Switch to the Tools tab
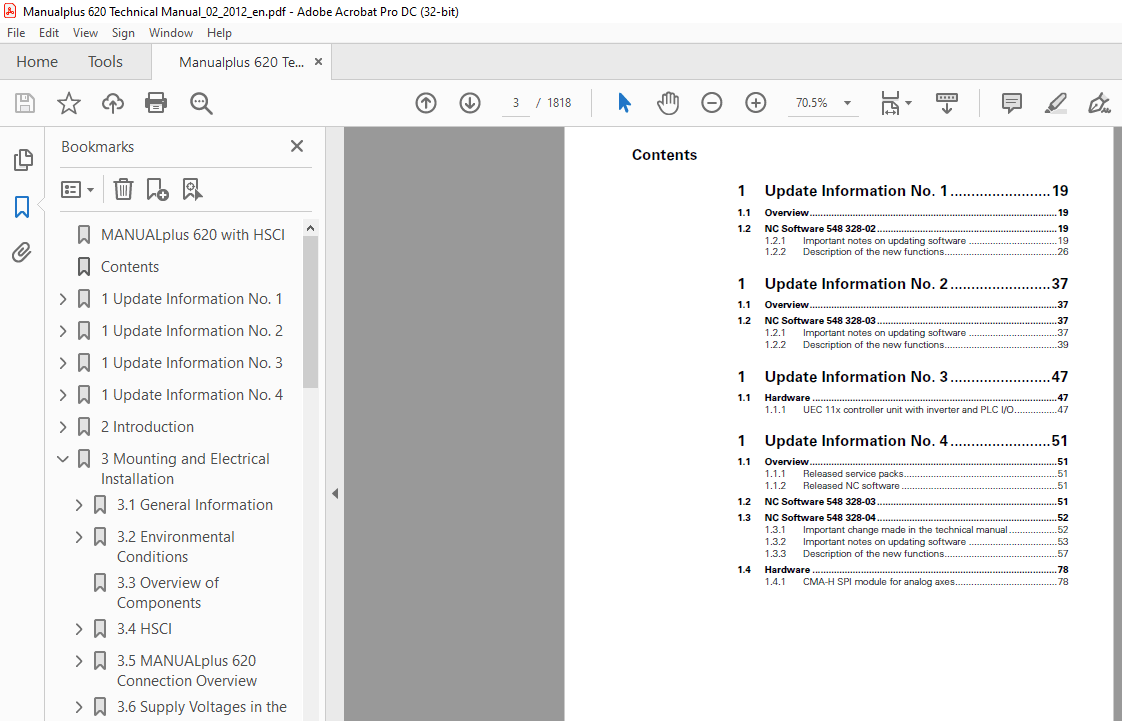1122x721 pixels. (105, 61)
